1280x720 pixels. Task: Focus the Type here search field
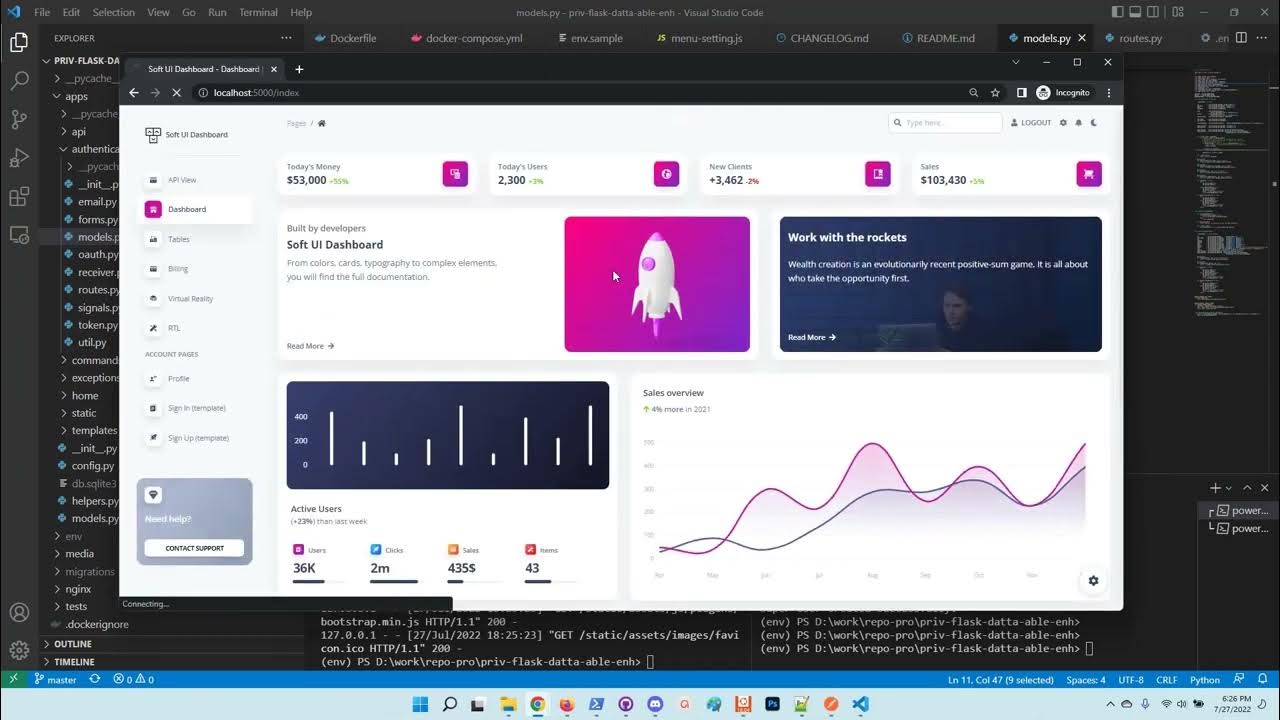945,122
